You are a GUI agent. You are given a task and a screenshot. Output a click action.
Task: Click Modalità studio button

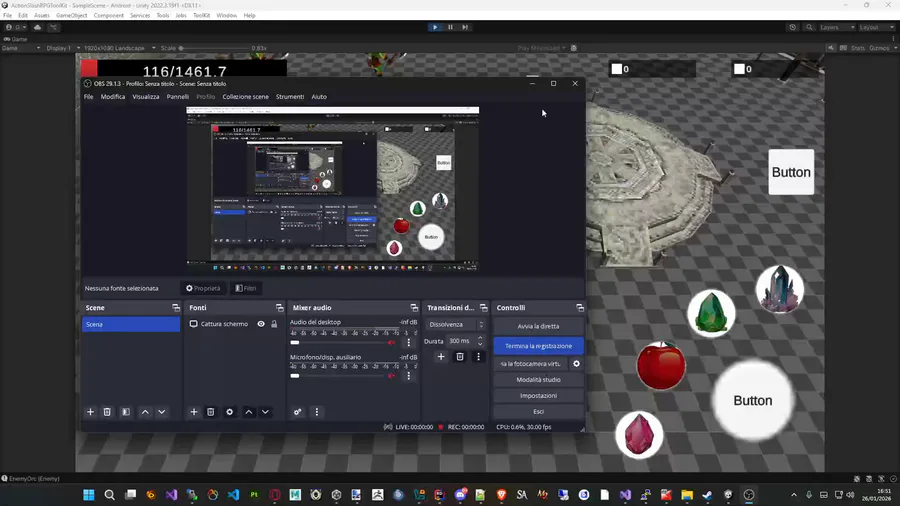(538, 380)
